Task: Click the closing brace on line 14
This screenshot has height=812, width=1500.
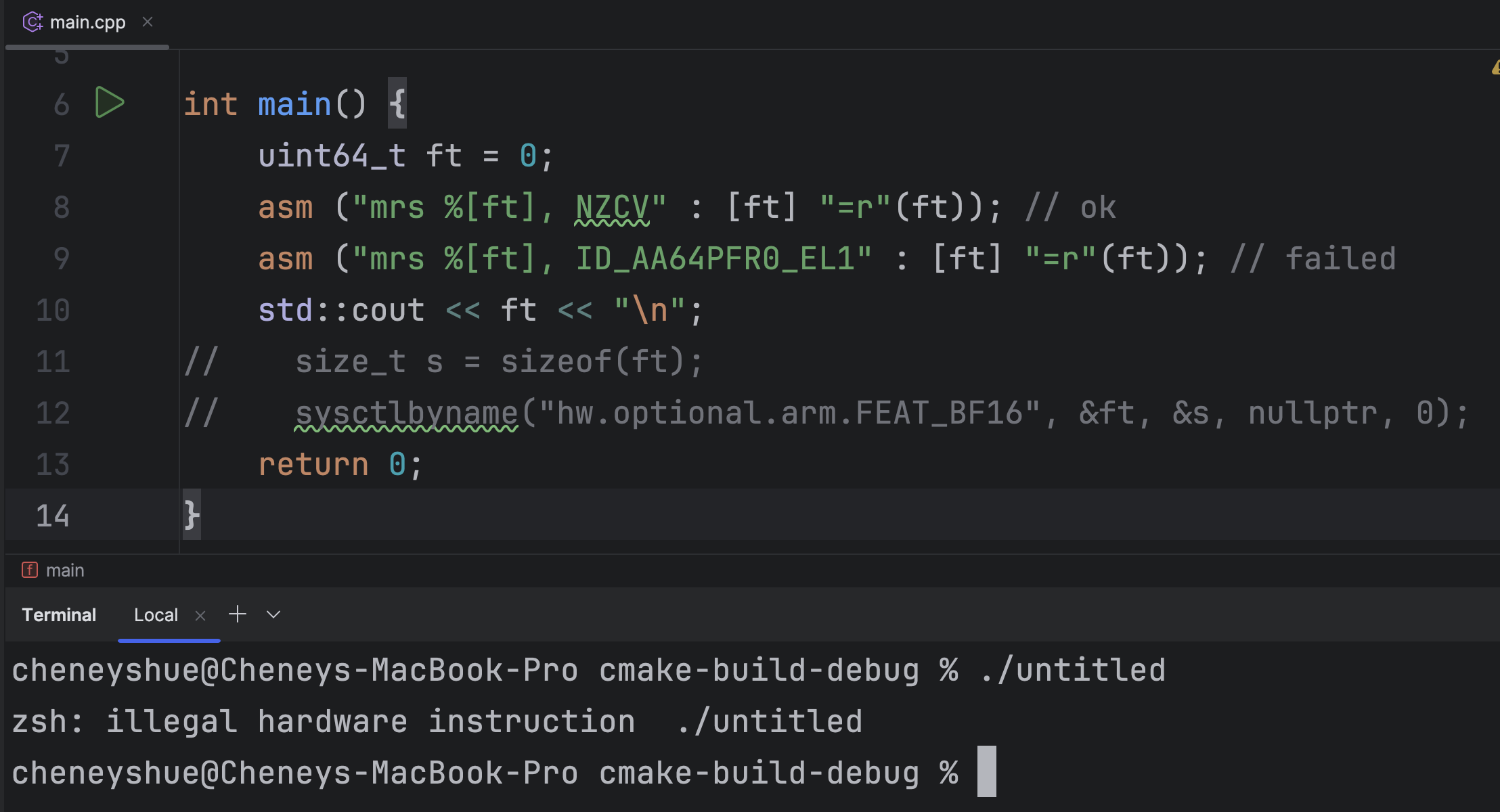Action: pyautogui.click(x=192, y=516)
